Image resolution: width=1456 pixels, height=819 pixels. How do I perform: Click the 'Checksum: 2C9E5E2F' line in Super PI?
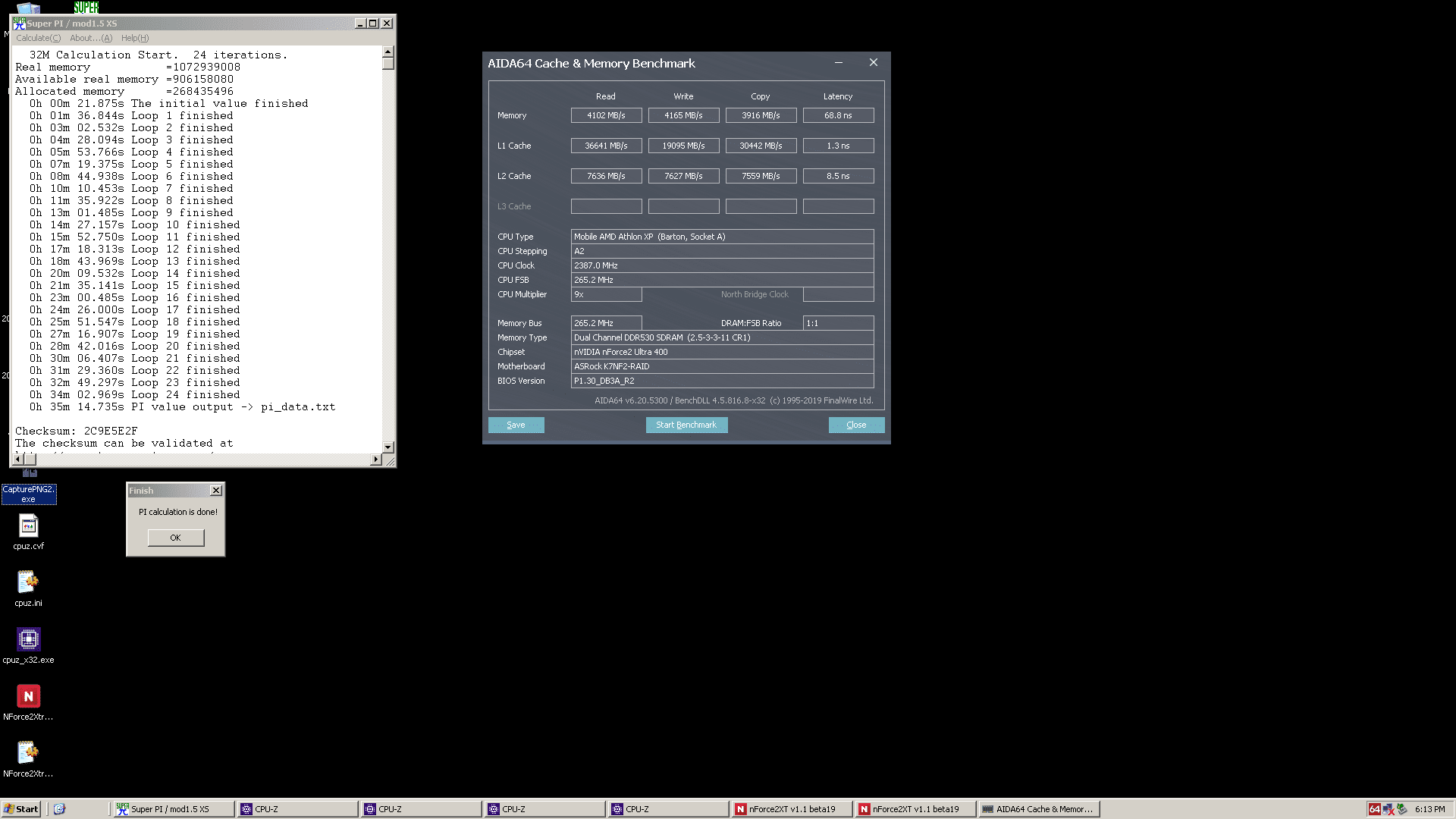pyautogui.click(x=77, y=431)
